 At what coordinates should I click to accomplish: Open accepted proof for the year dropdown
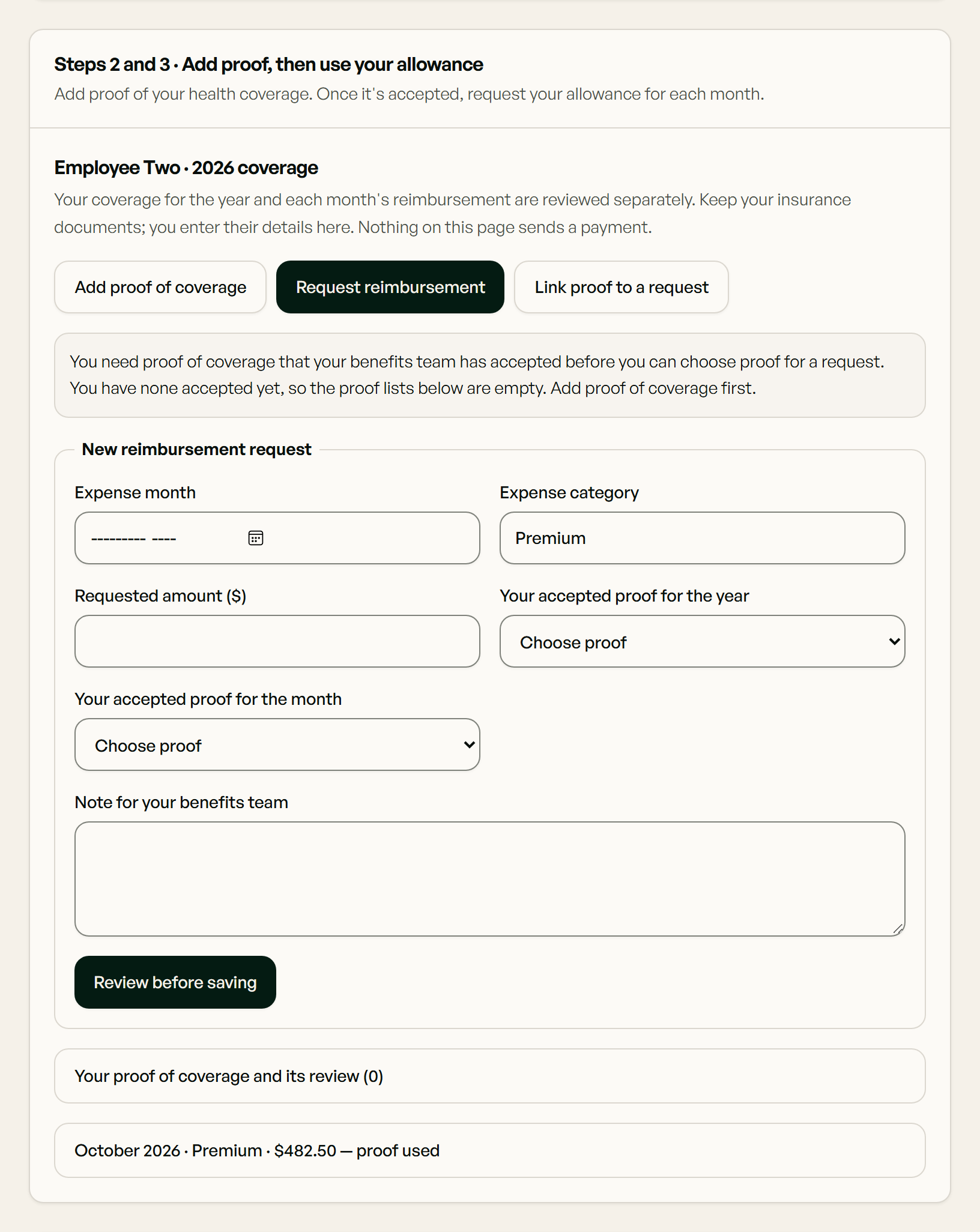point(703,641)
